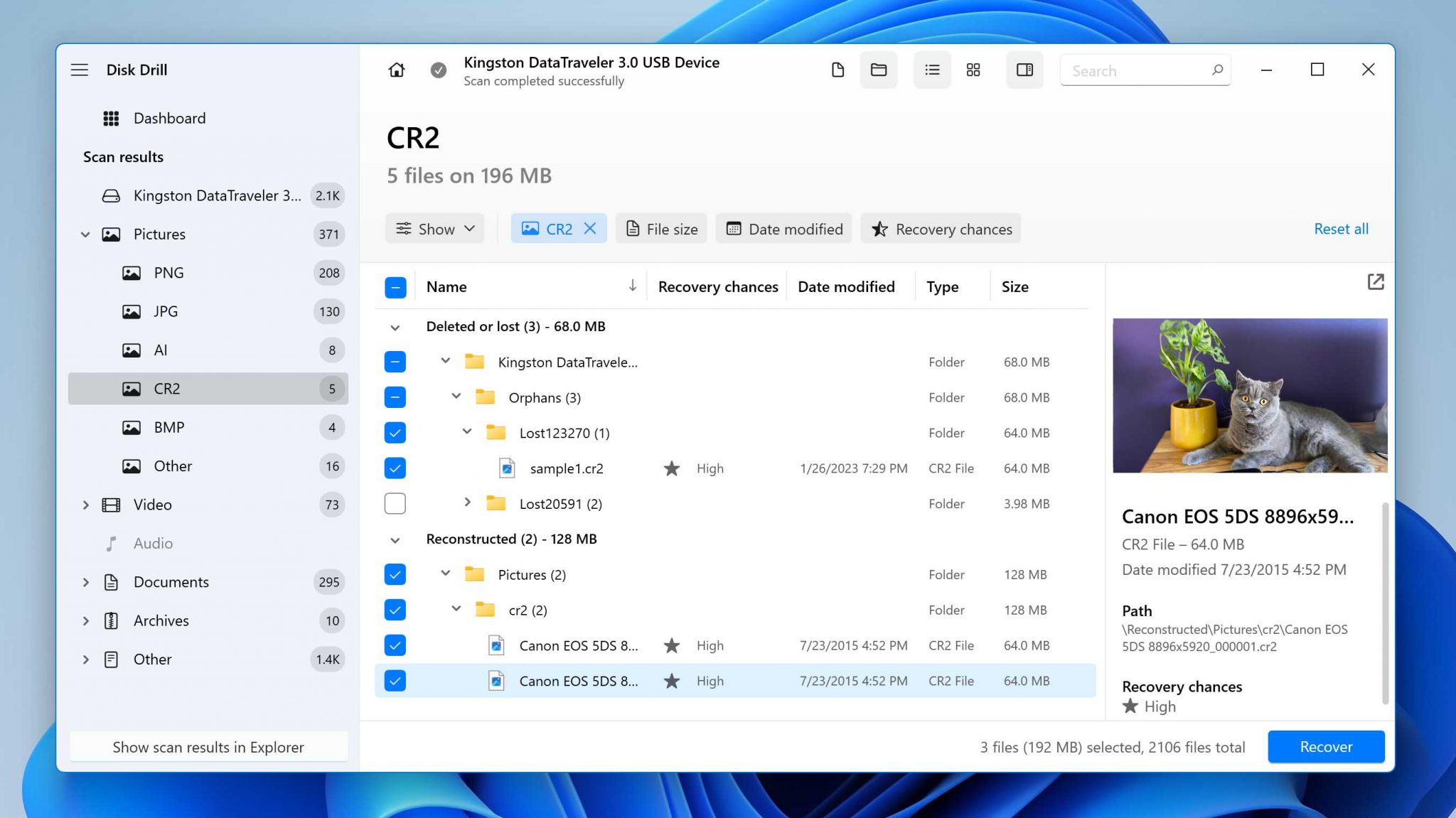Click the Reset all link
The width and height of the screenshot is (1456, 818).
1341,228
